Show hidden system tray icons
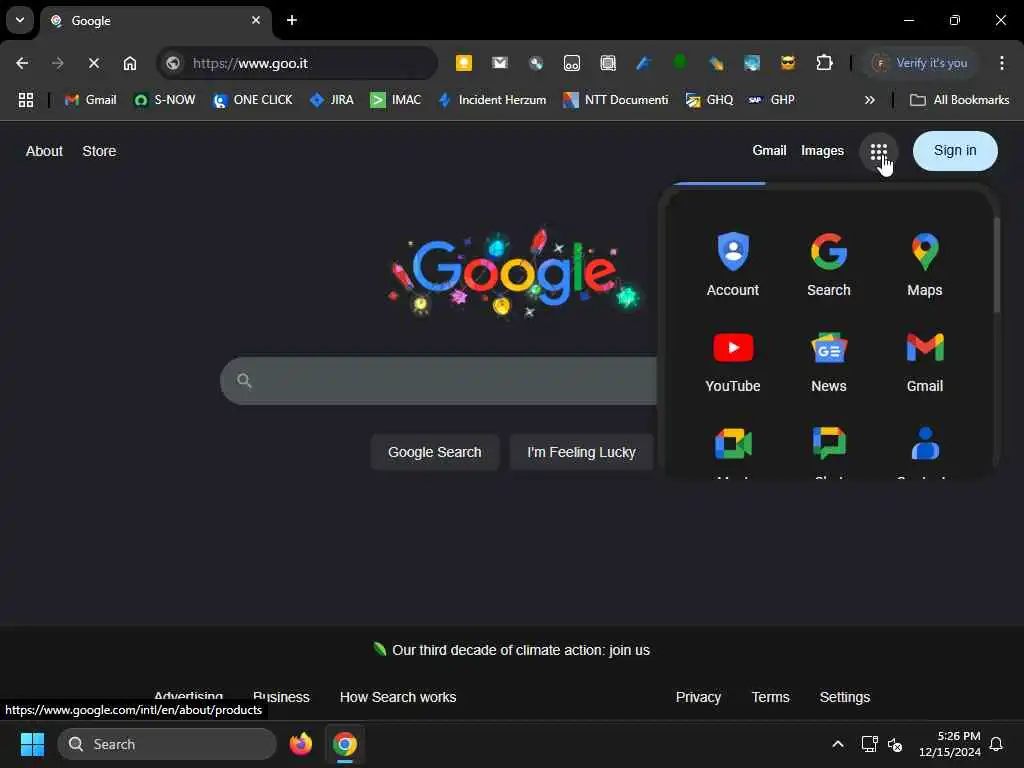This screenshot has height=768, width=1024. click(837, 744)
